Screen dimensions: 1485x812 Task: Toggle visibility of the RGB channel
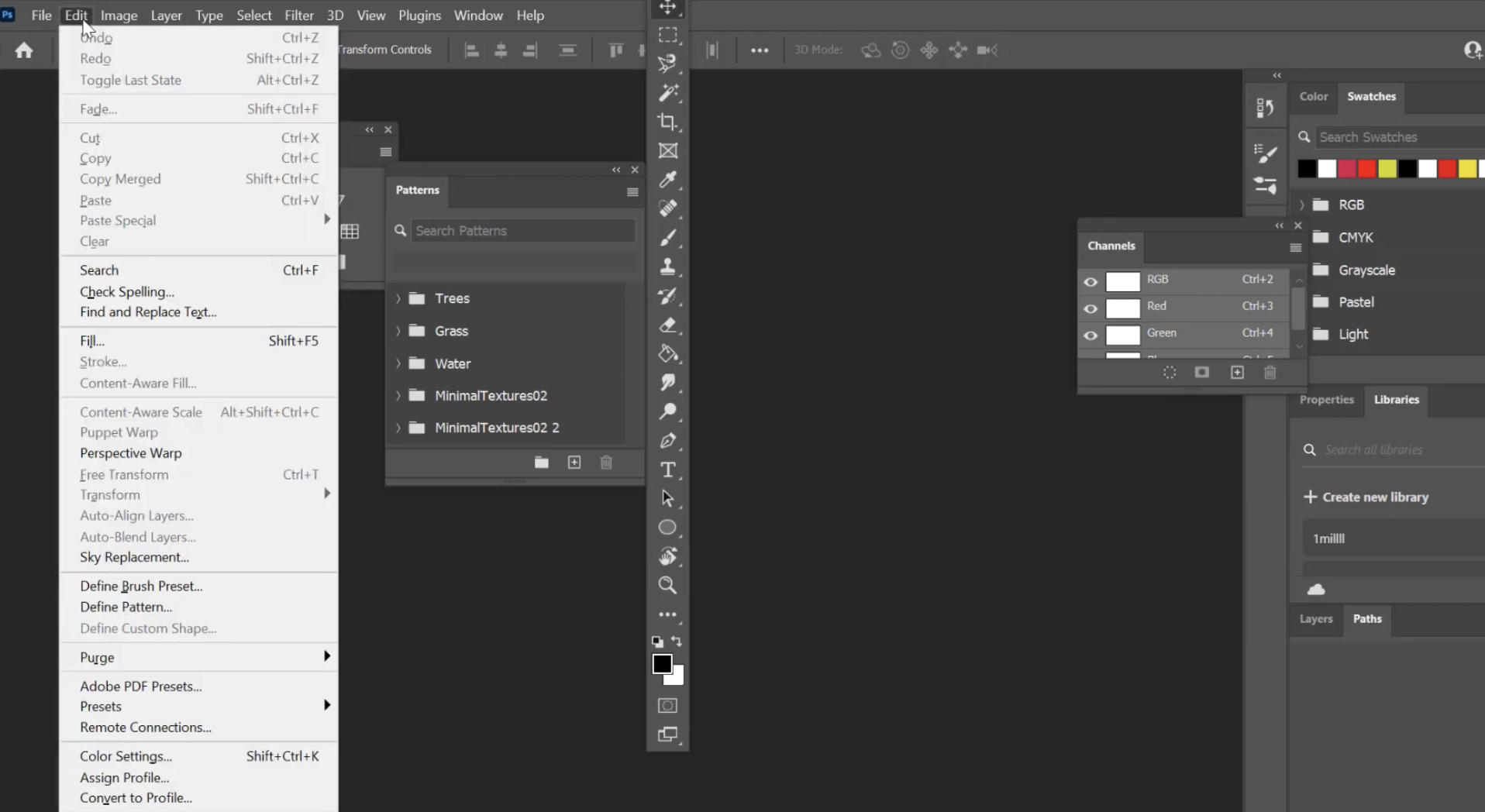(x=1090, y=282)
